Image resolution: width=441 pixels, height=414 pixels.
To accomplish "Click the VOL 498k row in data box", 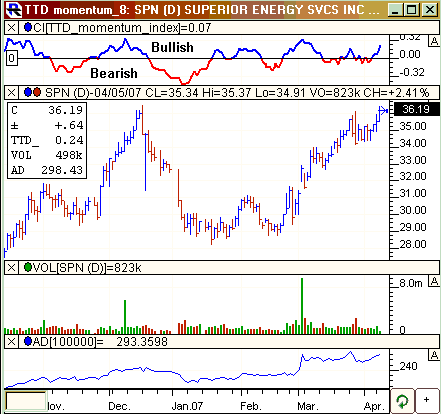I will 47,155.
